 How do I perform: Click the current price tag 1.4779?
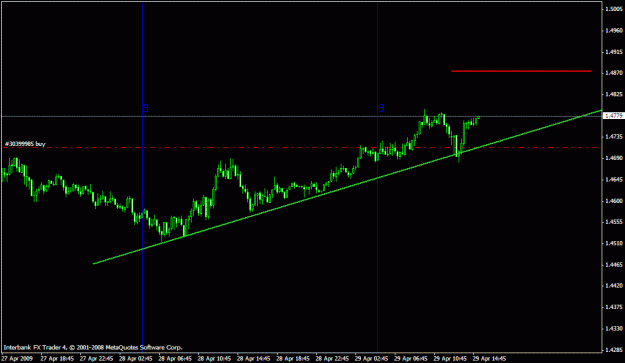(x=614, y=116)
